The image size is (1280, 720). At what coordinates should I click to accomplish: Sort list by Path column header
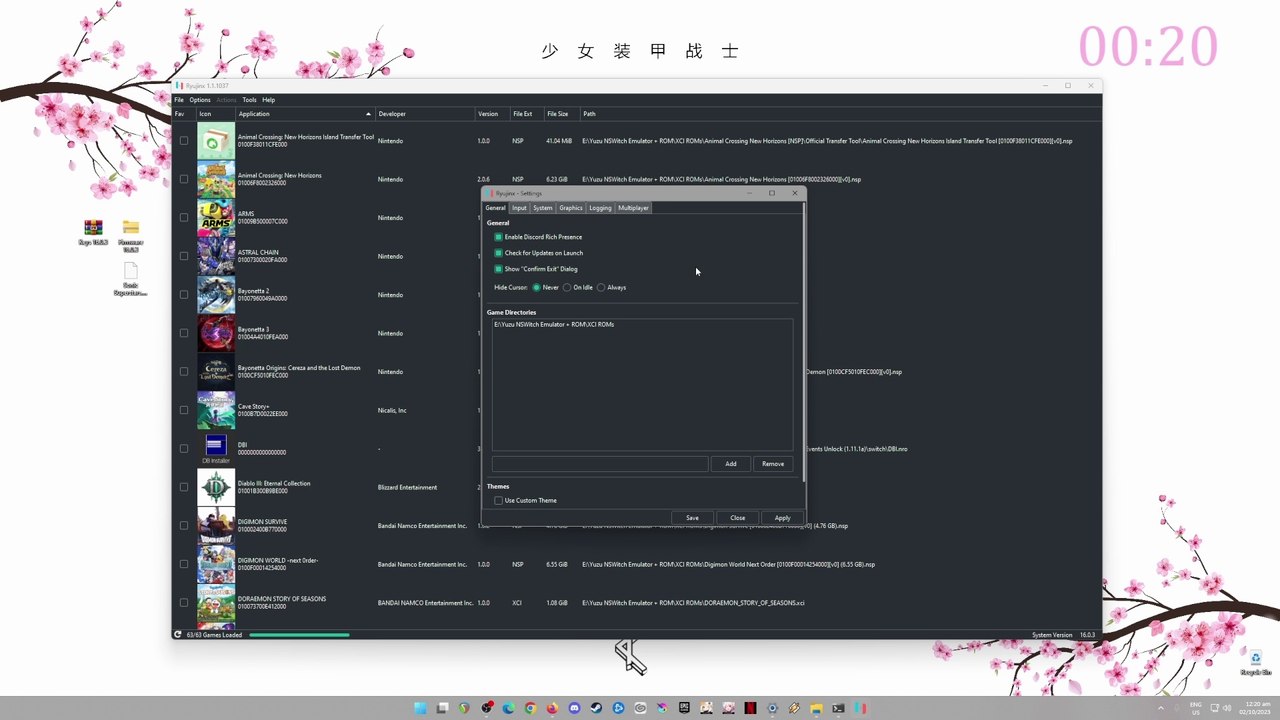pyautogui.click(x=841, y=114)
